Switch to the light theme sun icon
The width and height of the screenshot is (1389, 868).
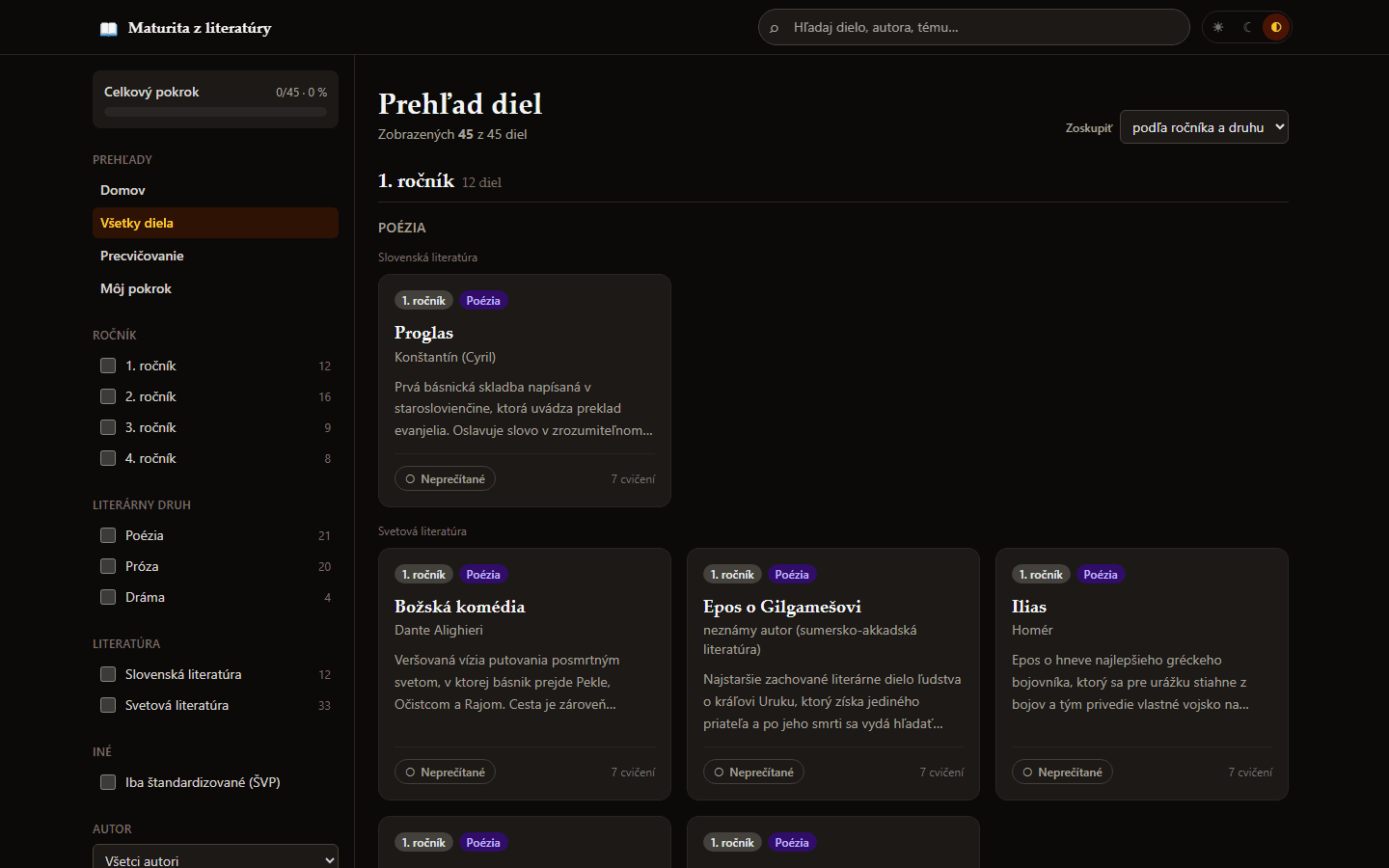tap(1218, 27)
